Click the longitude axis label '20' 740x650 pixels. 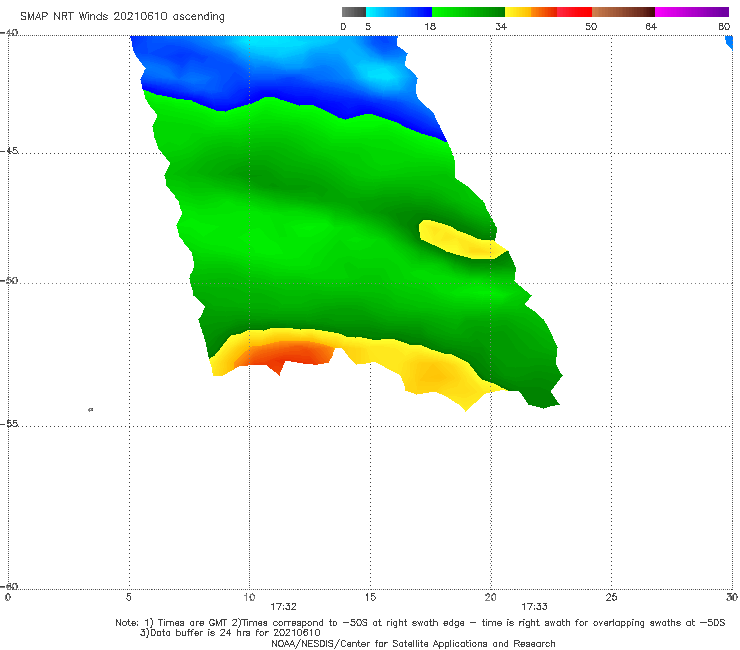491,597
